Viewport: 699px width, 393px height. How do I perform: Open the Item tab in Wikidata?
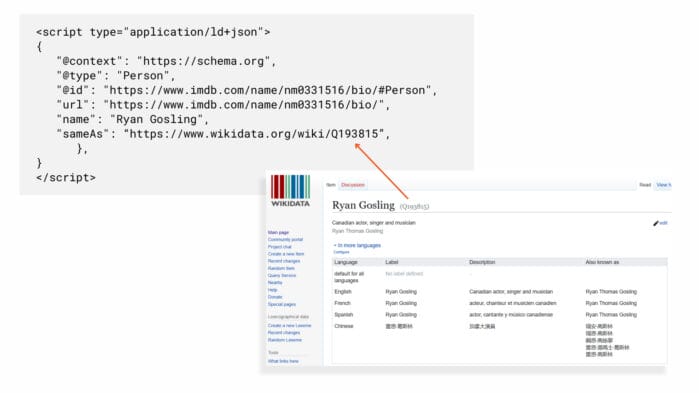tap(331, 185)
